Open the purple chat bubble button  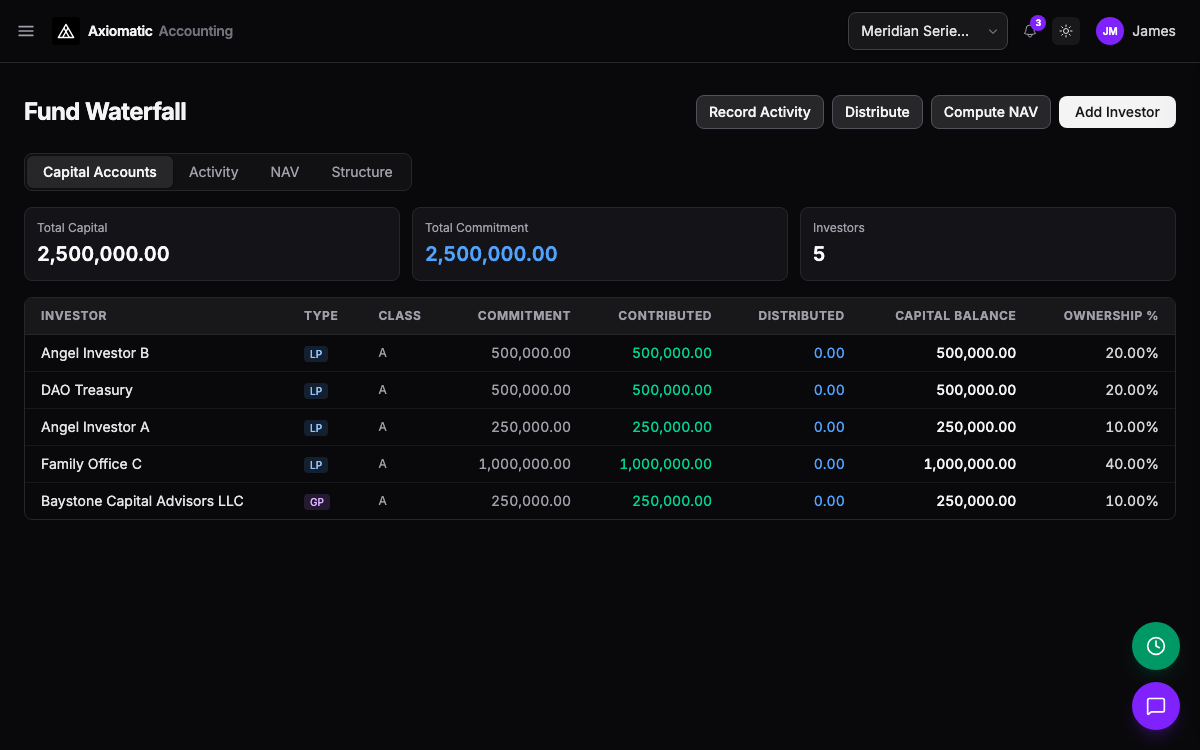click(1156, 706)
